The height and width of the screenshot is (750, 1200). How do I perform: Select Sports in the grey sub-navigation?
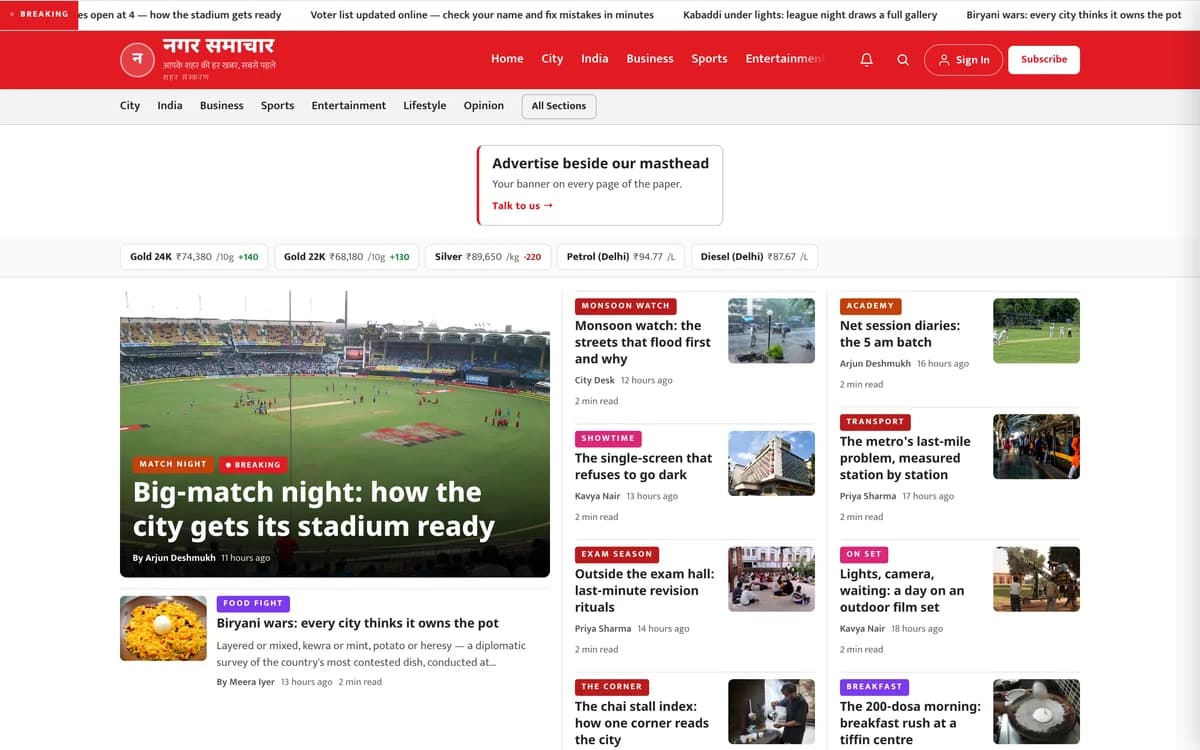point(277,106)
